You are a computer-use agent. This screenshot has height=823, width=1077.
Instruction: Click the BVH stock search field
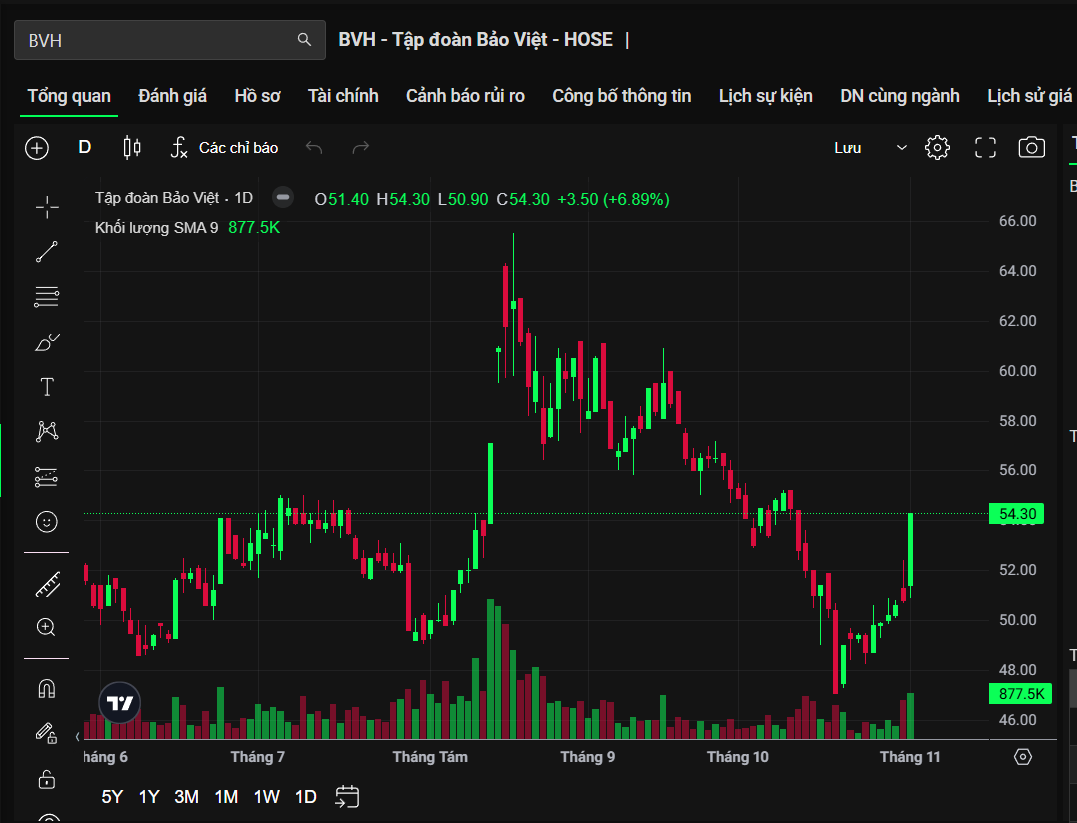point(160,40)
